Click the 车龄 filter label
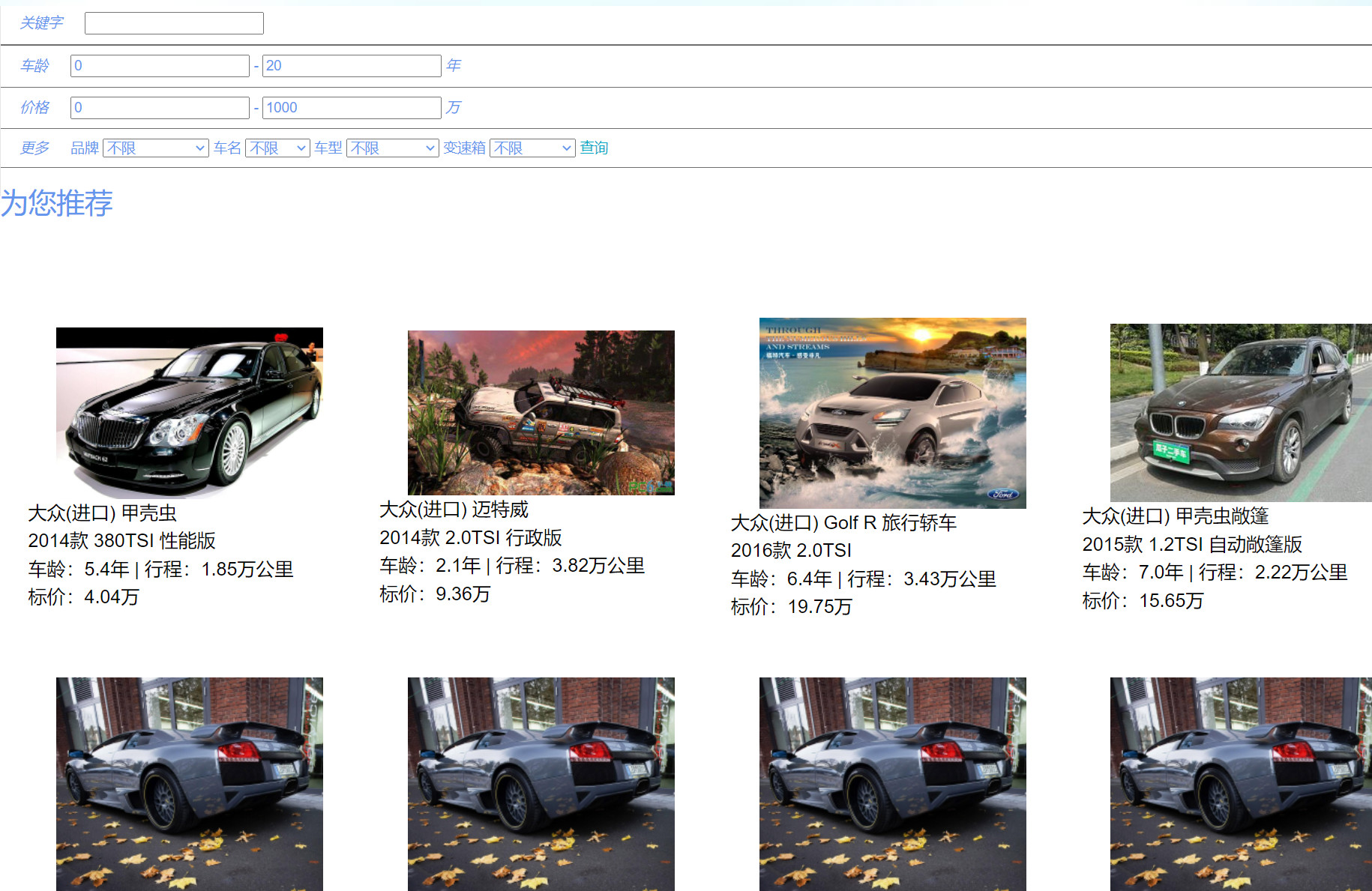Screen dimensions: 1372x891 point(34,66)
